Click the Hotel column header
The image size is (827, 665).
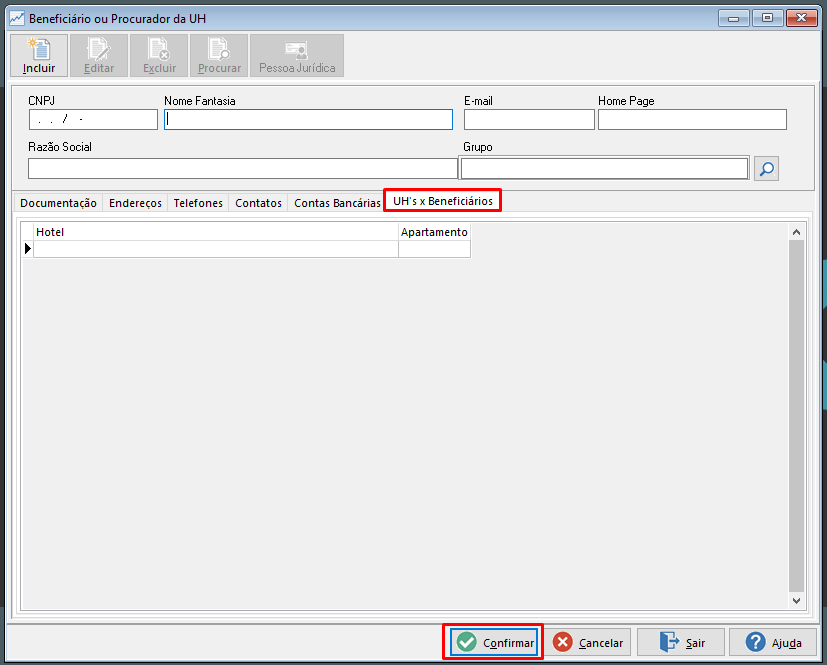pos(216,232)
